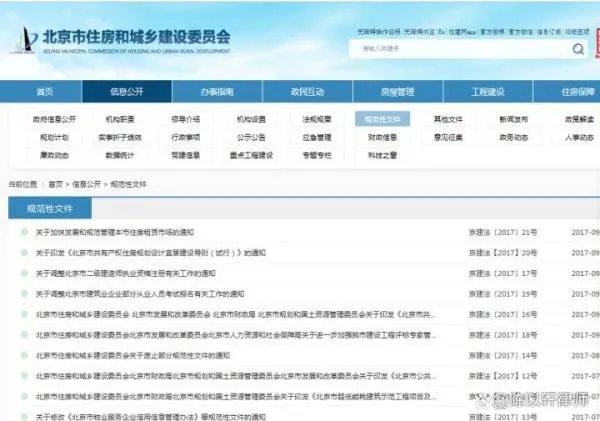
Task: Select the 行政事项 submenu item
Action: (x=186, y=137)
